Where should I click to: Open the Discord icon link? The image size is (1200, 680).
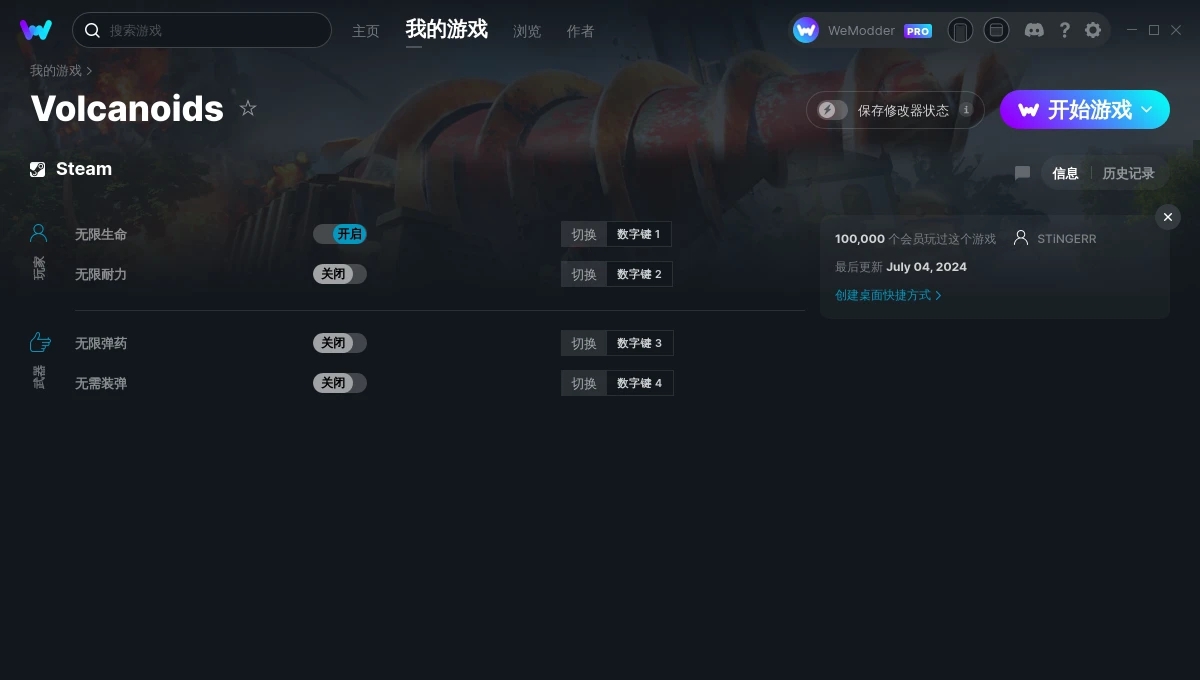click(1034, 30)
